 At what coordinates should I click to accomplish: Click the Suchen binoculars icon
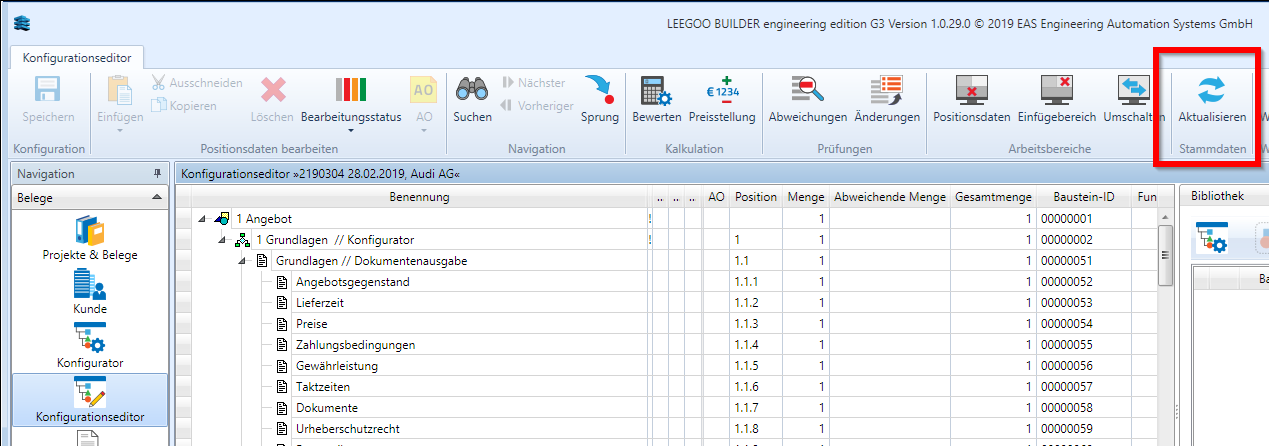(471, 90)
